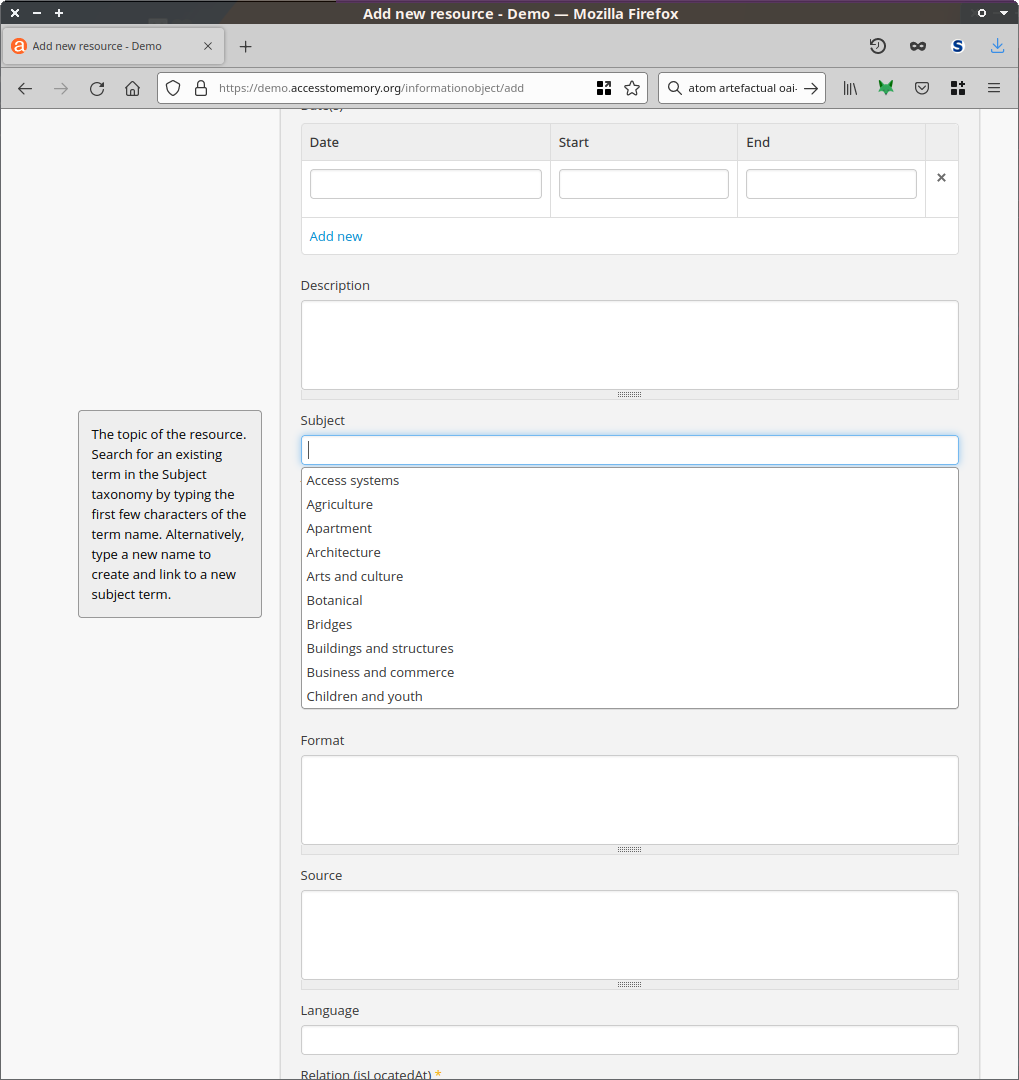Go to Firefox home page
The width and height of the screenshot is (1019, 1080).
point(132,88)
